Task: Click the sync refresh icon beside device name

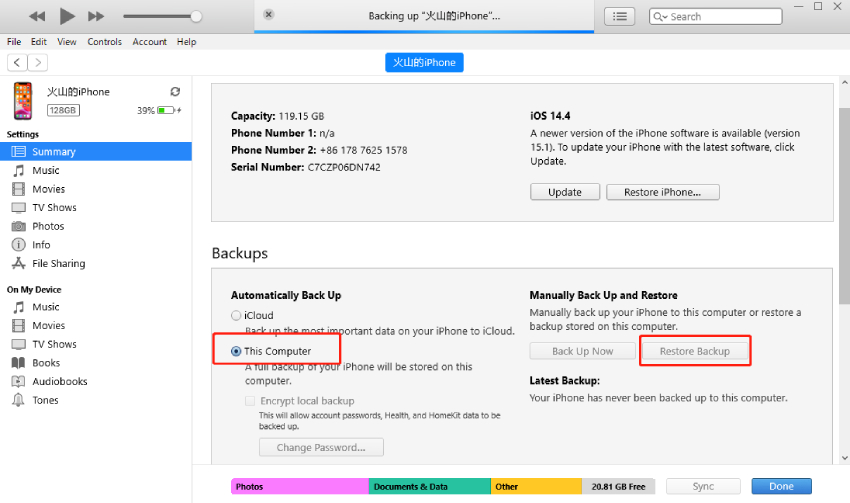Action: coord(175,92)
